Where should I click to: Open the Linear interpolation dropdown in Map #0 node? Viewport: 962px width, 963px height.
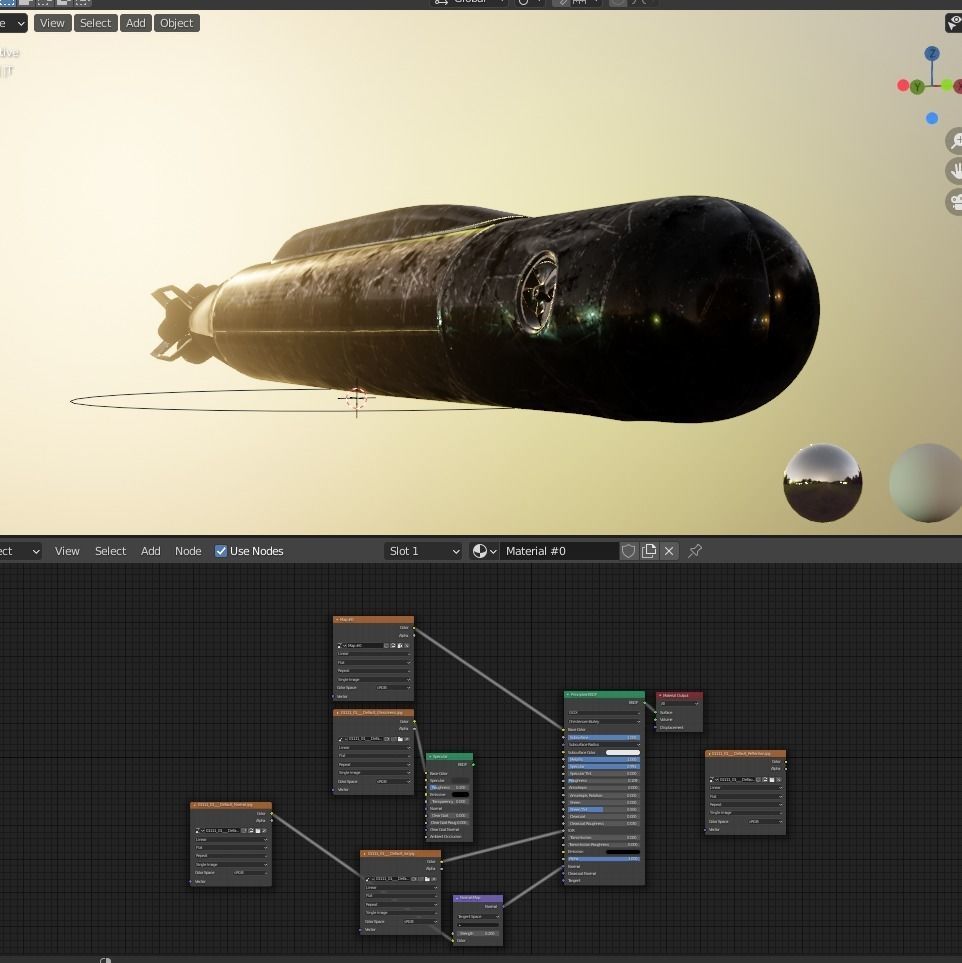[x=373, y=654]
